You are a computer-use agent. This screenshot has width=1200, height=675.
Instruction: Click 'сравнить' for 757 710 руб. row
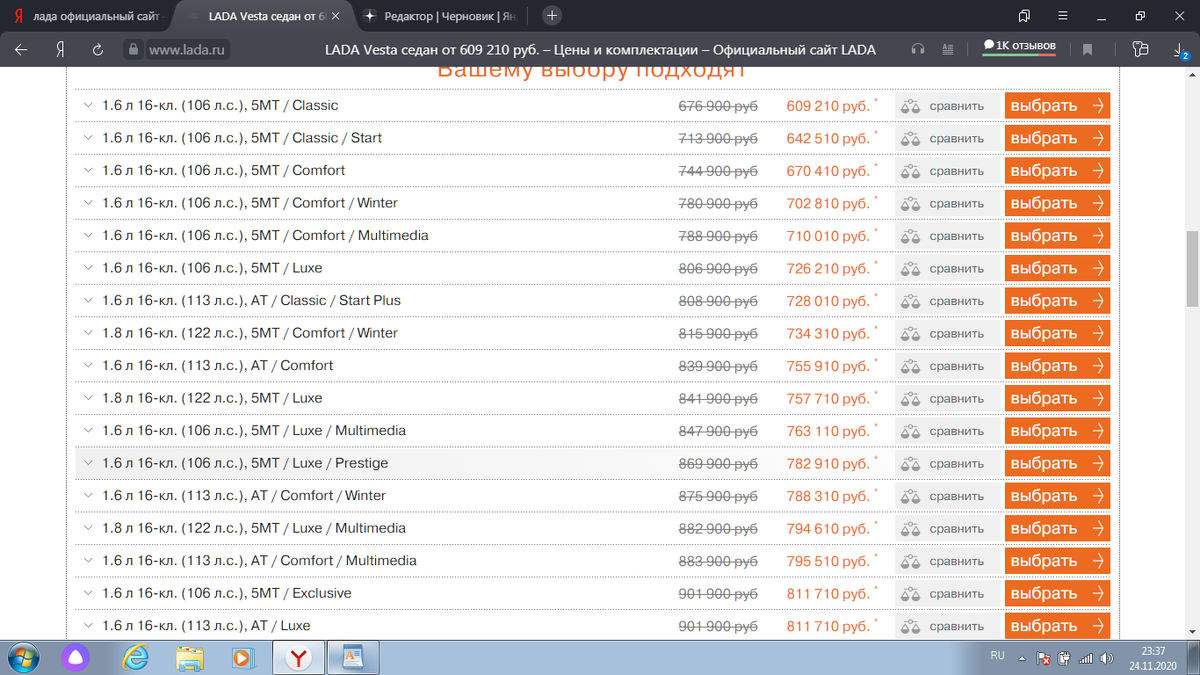point(956,398)
